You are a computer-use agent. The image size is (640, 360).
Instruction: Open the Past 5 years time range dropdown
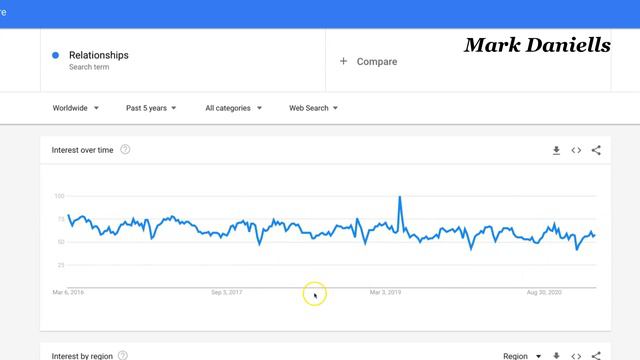pos(151,108)
